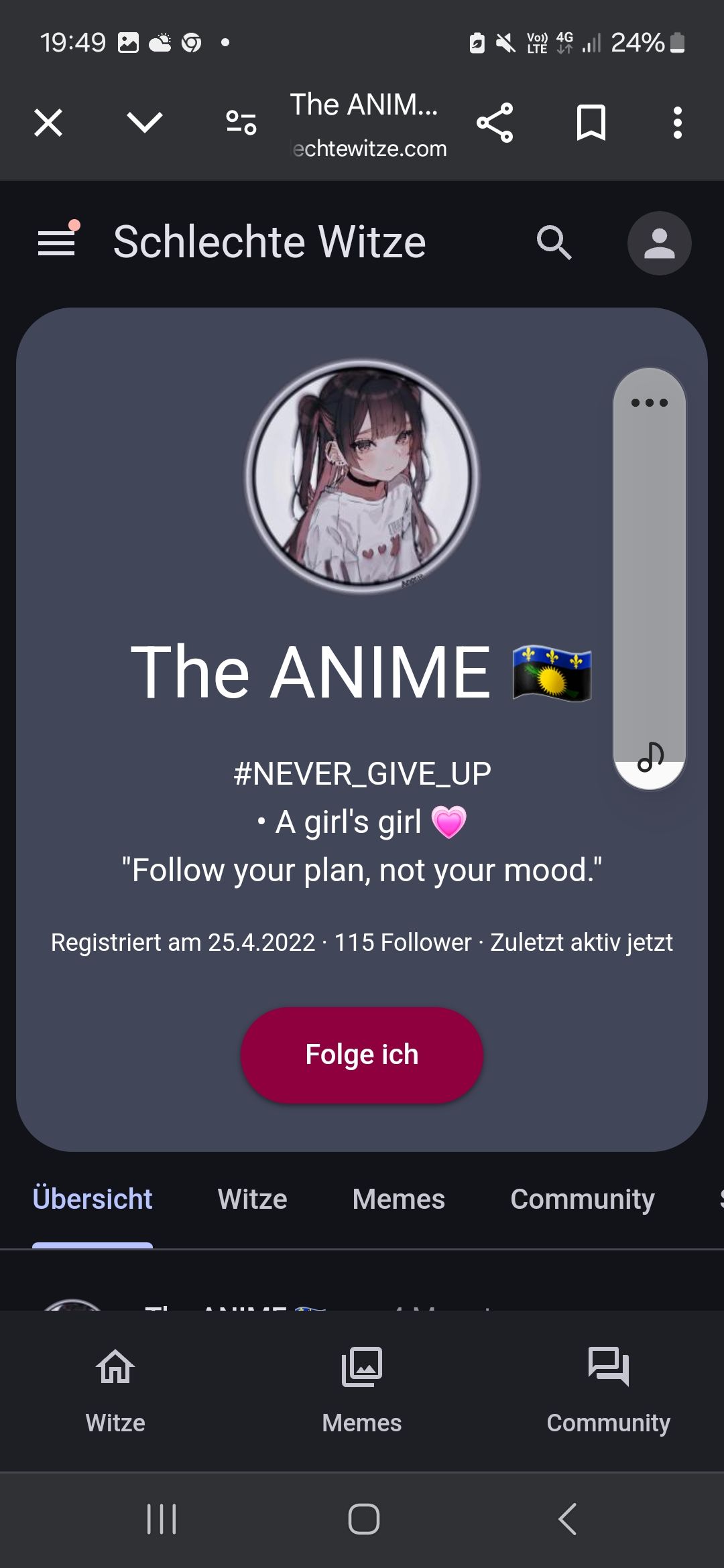Viewport: 724px width, 1568px height.
Task: View The ANIME profile picture
Action: click(x=362, y=476)
